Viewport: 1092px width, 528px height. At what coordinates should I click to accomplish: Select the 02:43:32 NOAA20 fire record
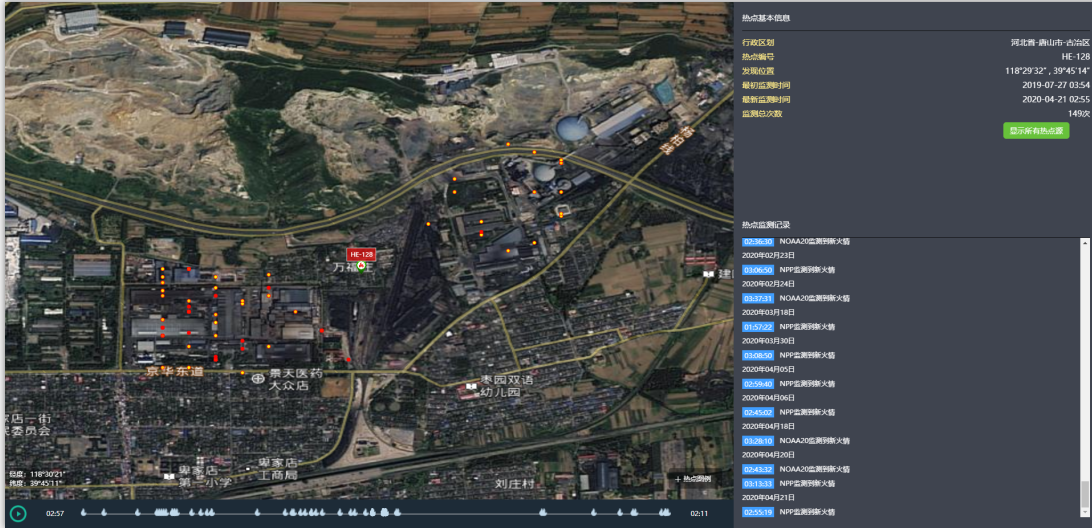[758, 469]
